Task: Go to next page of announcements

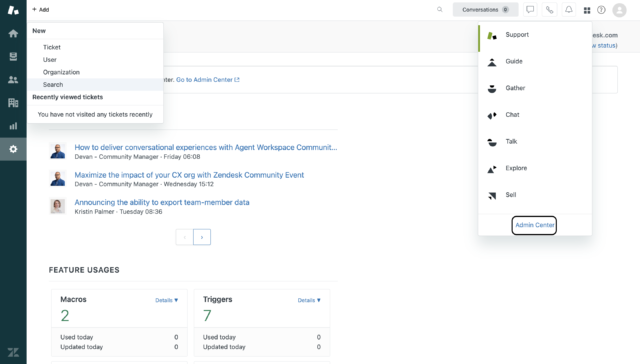Action: [202, 237]
